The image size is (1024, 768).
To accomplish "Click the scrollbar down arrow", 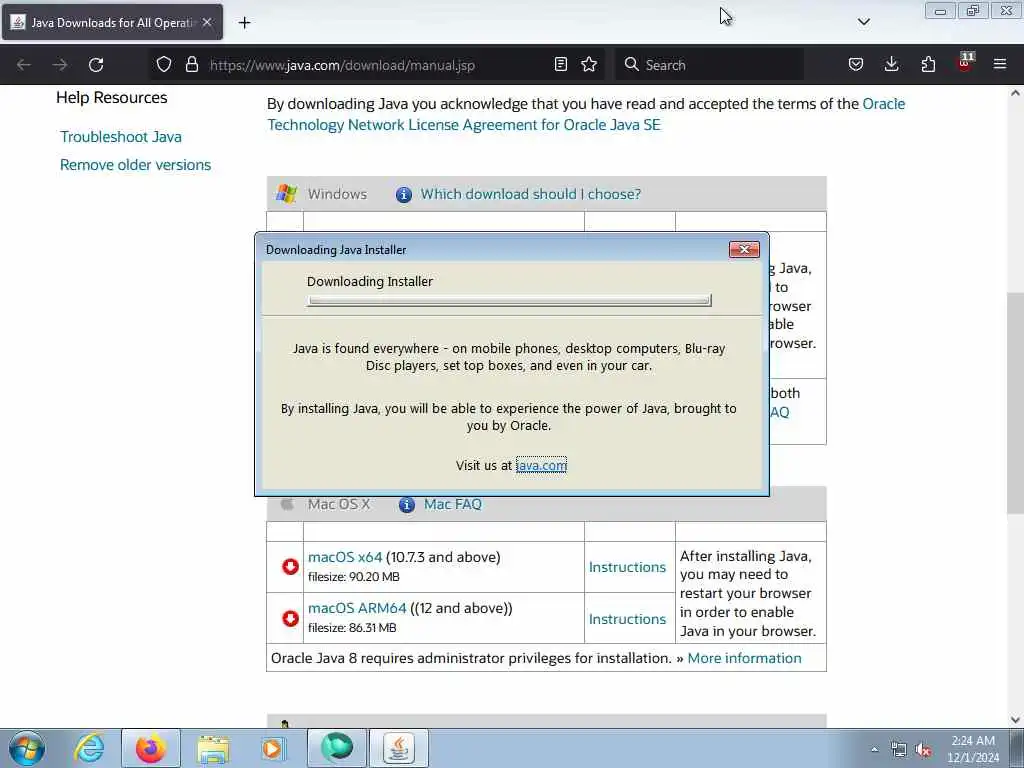I will pos(1015,720).
